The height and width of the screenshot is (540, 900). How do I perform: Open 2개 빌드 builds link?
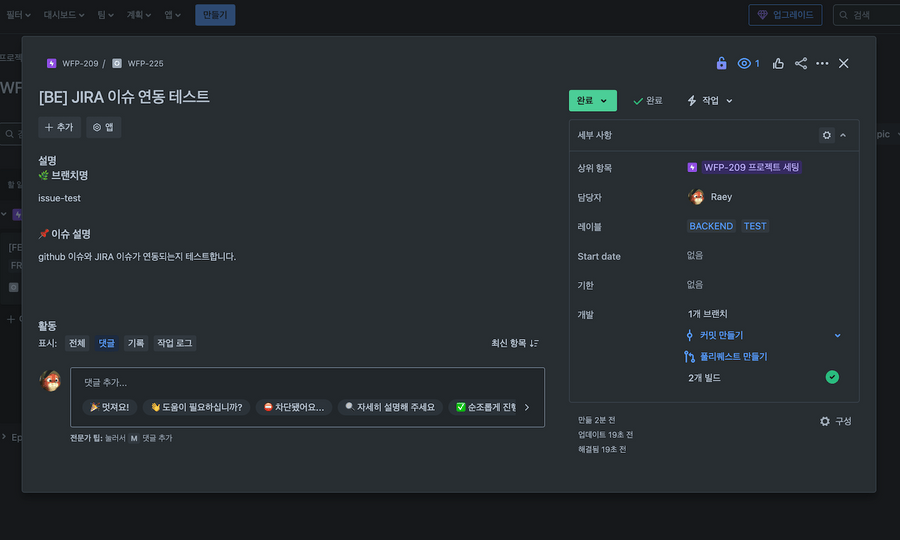(x=704, y=378)
